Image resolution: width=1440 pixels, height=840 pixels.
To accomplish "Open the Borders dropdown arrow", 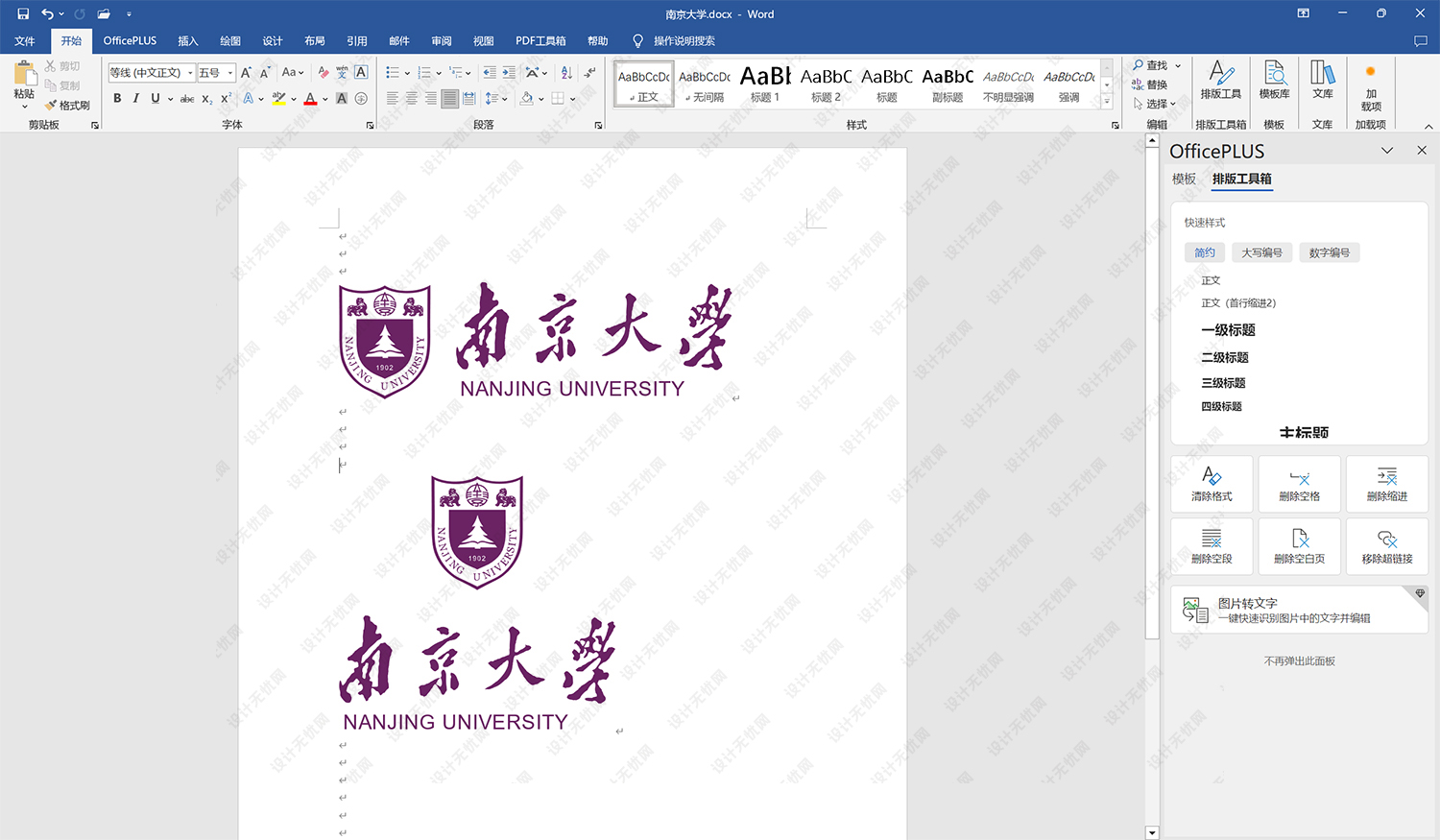I will tap(572, 98).
